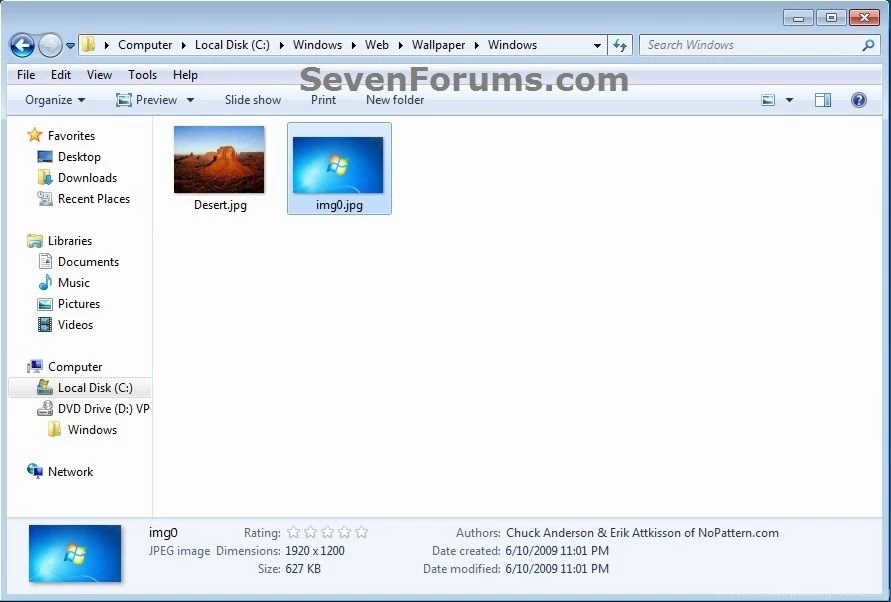Select Computer in navigation pane
Screen dimensions: 891x602
tap(74, 367)
